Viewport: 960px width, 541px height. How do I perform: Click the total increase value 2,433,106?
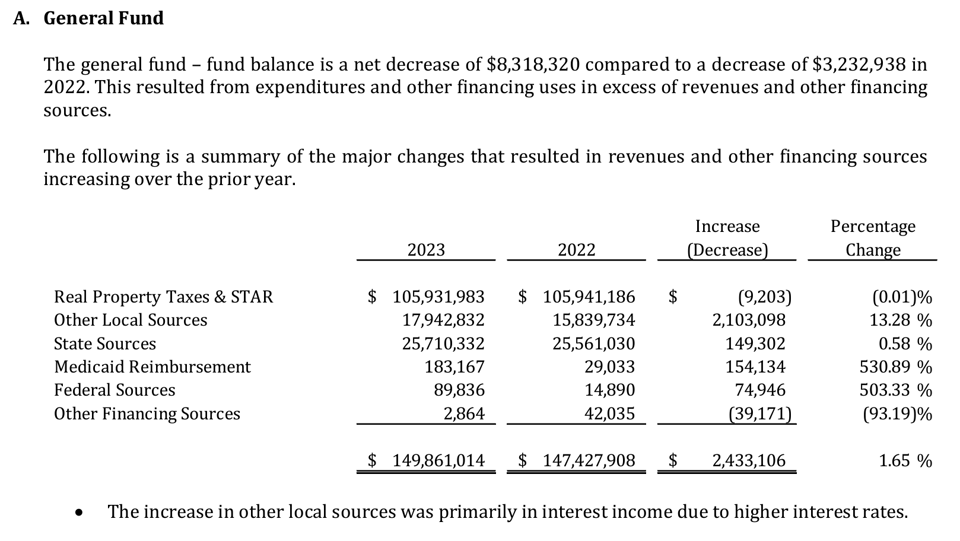pyautogui.click(x=748, y=461)
